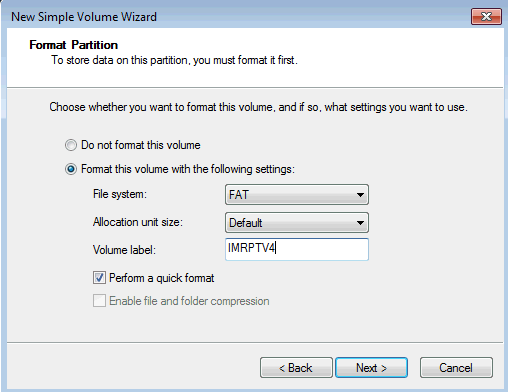Toggle the 'Perform a quick format' checkbox
The width and height of the screenshot is (508, 392).
coord(99,278)
